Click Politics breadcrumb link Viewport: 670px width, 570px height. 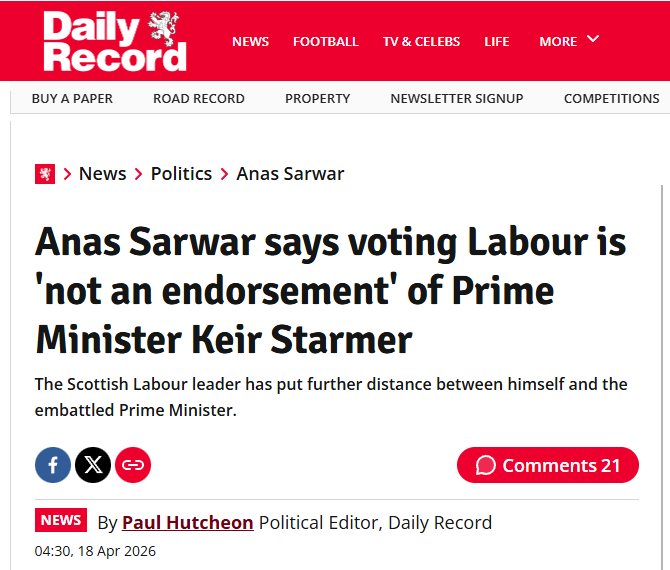point(181,174)
